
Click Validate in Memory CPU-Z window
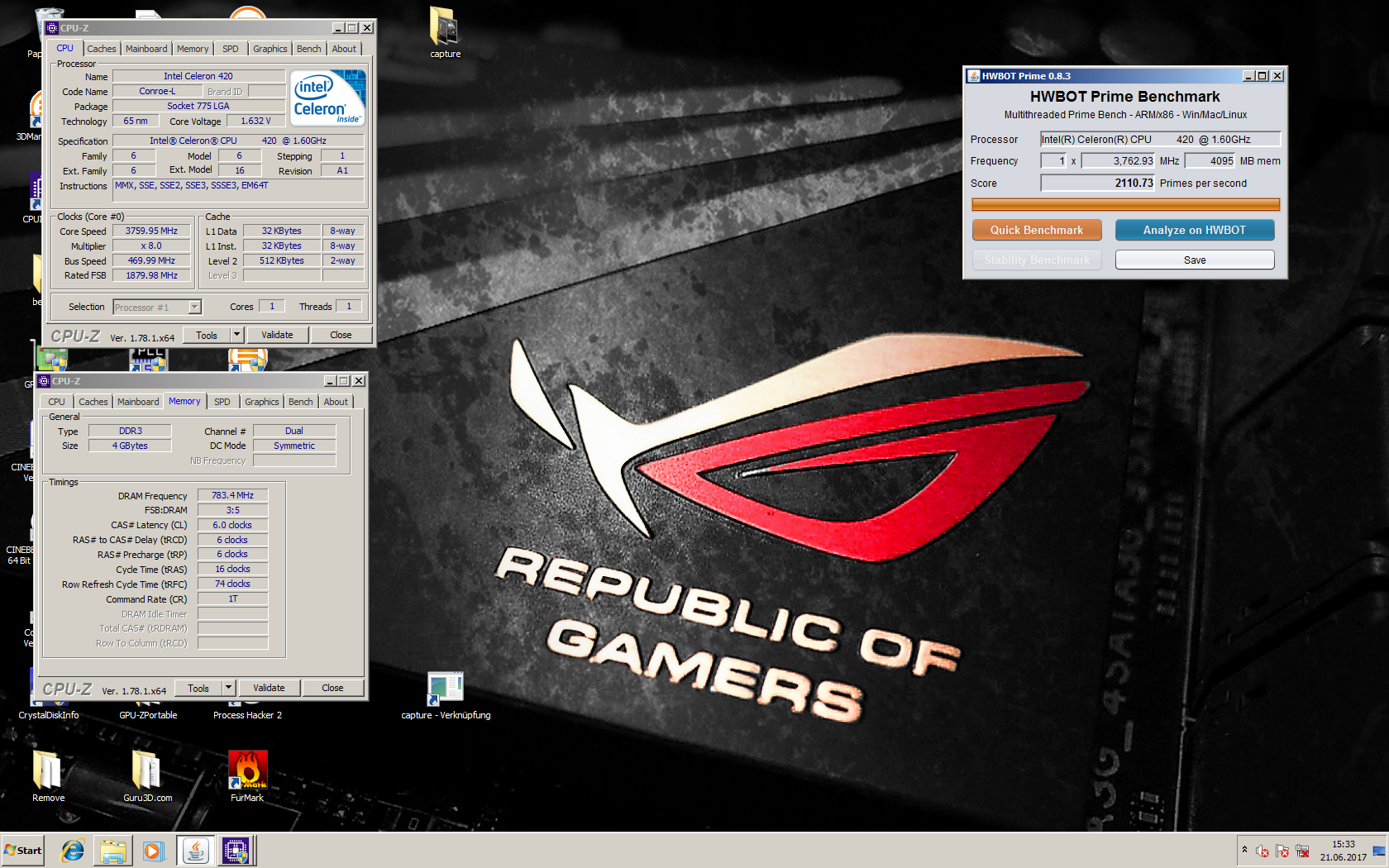coord(269,688)
